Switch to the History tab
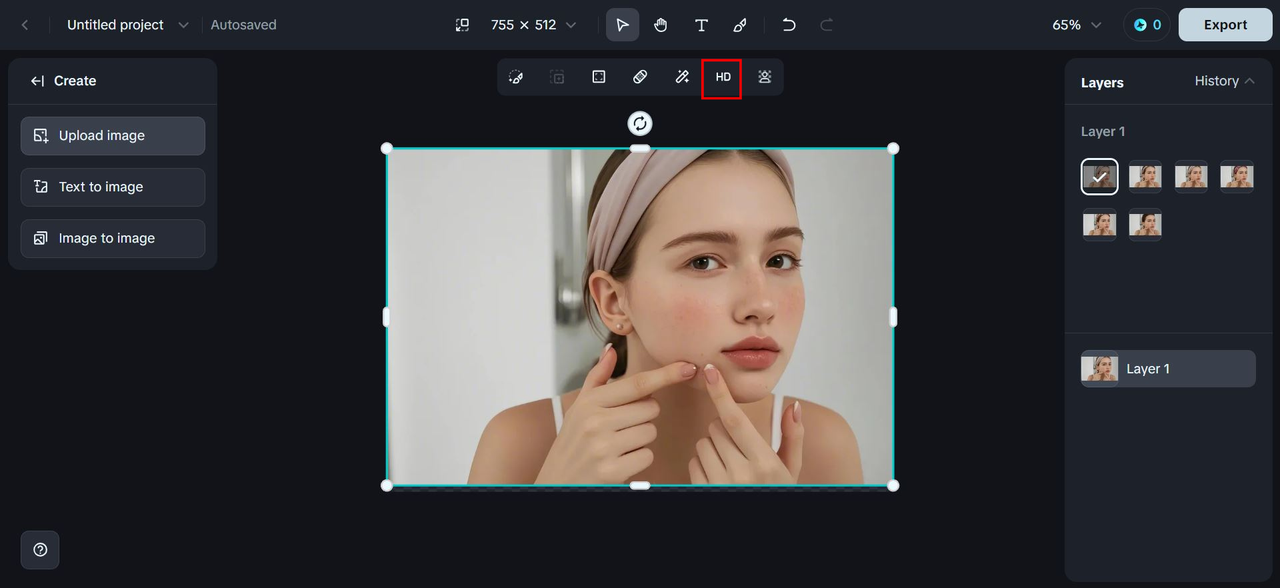Viewport: 1280px width, 588px height. coord(1215,81)
